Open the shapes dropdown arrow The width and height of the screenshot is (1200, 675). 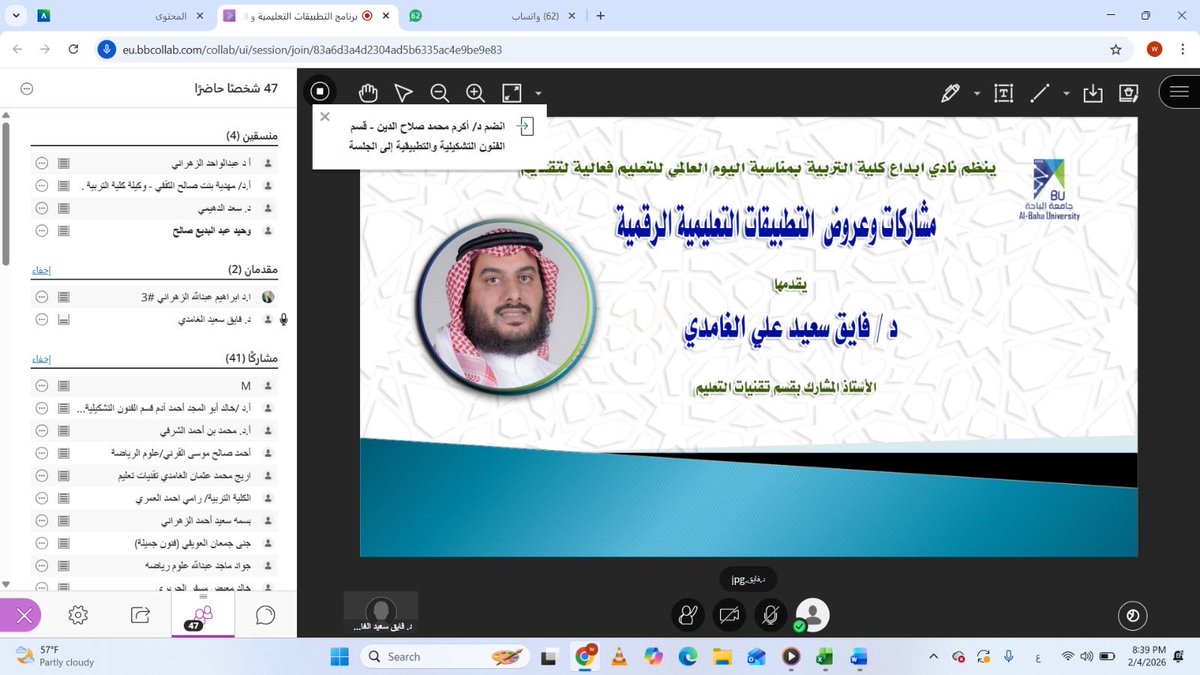point(1066,93)
